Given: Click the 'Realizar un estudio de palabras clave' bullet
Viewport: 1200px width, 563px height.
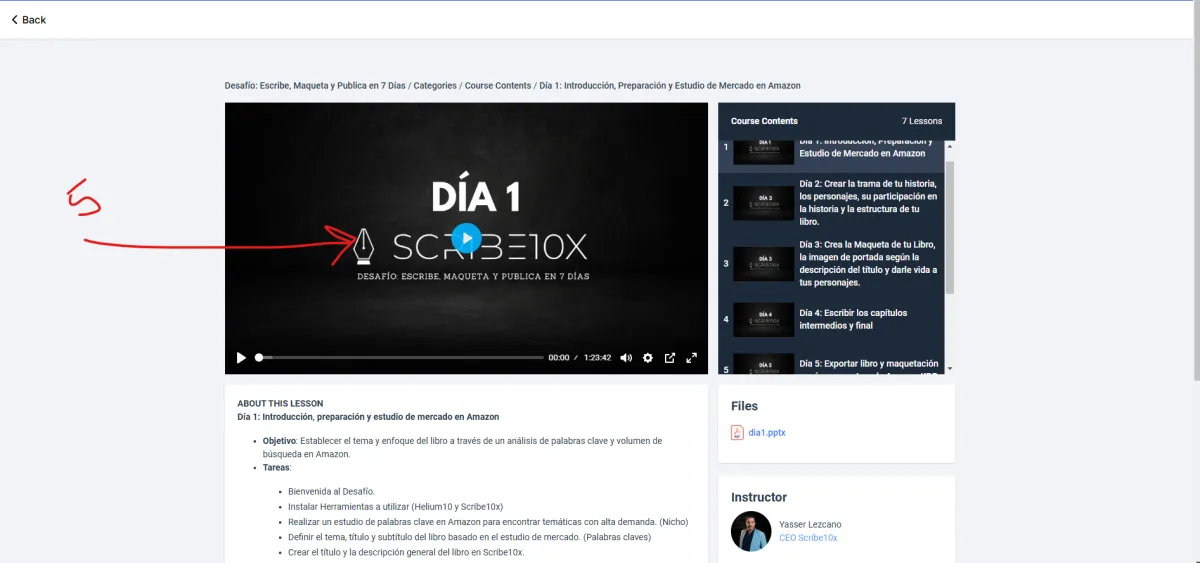Looking at the screenshot, I should (488, 522).
